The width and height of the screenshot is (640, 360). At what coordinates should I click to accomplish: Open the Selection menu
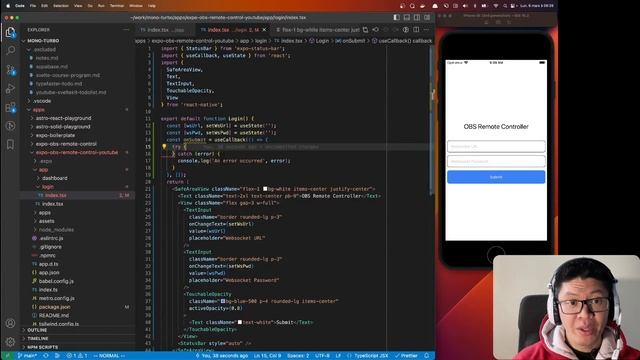pos(61,6)
